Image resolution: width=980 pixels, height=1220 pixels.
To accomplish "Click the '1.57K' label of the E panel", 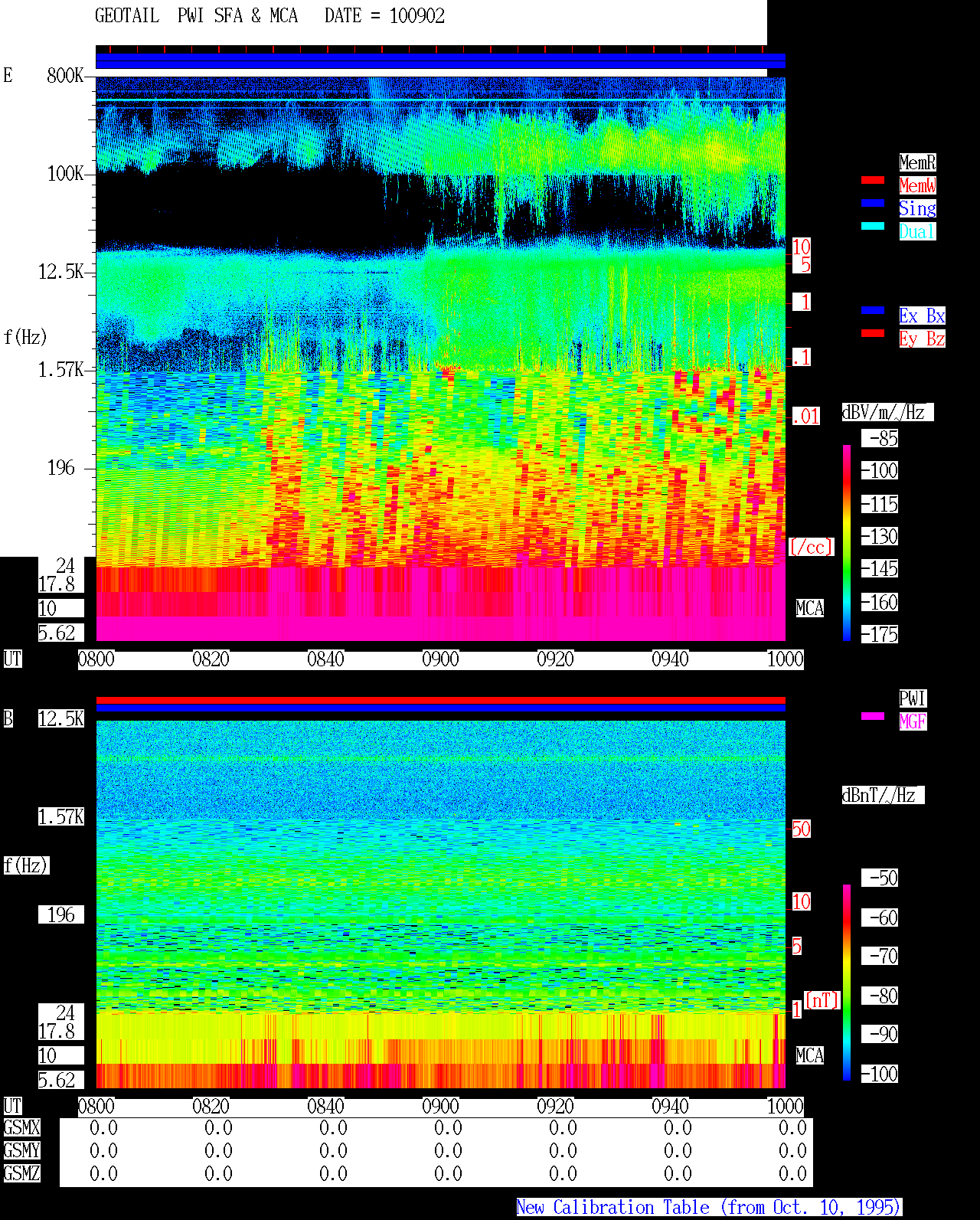I will [60, 369].
